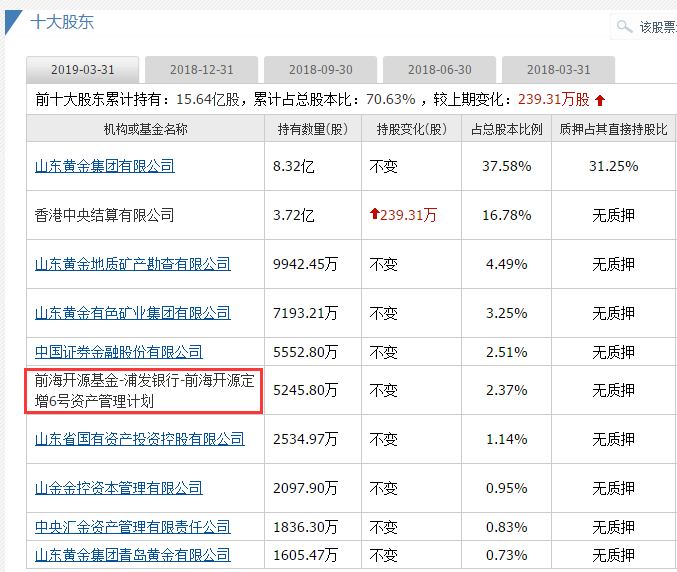This screenshot has height=572, width=677.
Task: Click the 质押占其直接持股比 column header
Action: pyautogui.click(x=613, y=129)
